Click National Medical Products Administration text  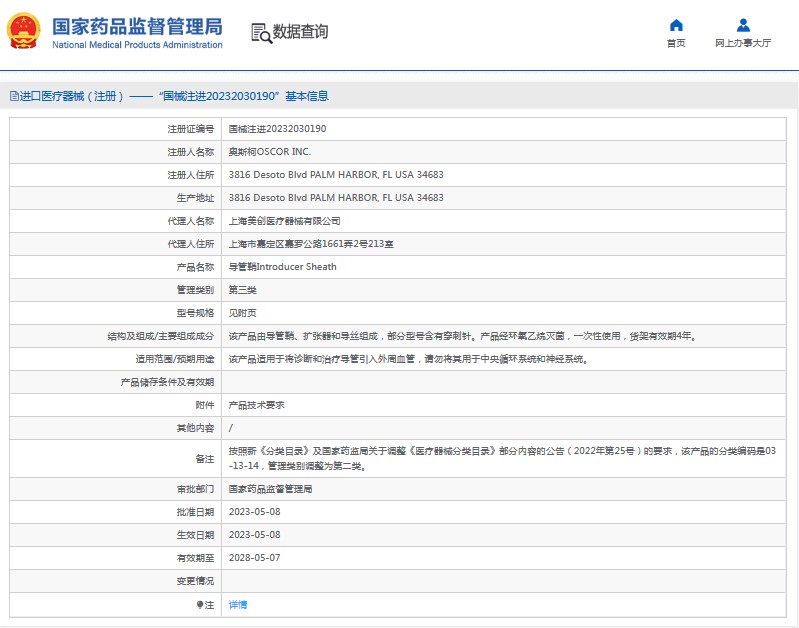pyautogui.click(x=137, y=45)
